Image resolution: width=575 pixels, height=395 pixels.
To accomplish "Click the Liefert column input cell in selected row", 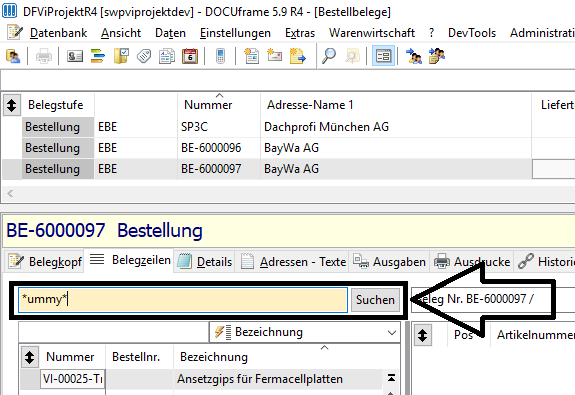I will click(554, 169).
